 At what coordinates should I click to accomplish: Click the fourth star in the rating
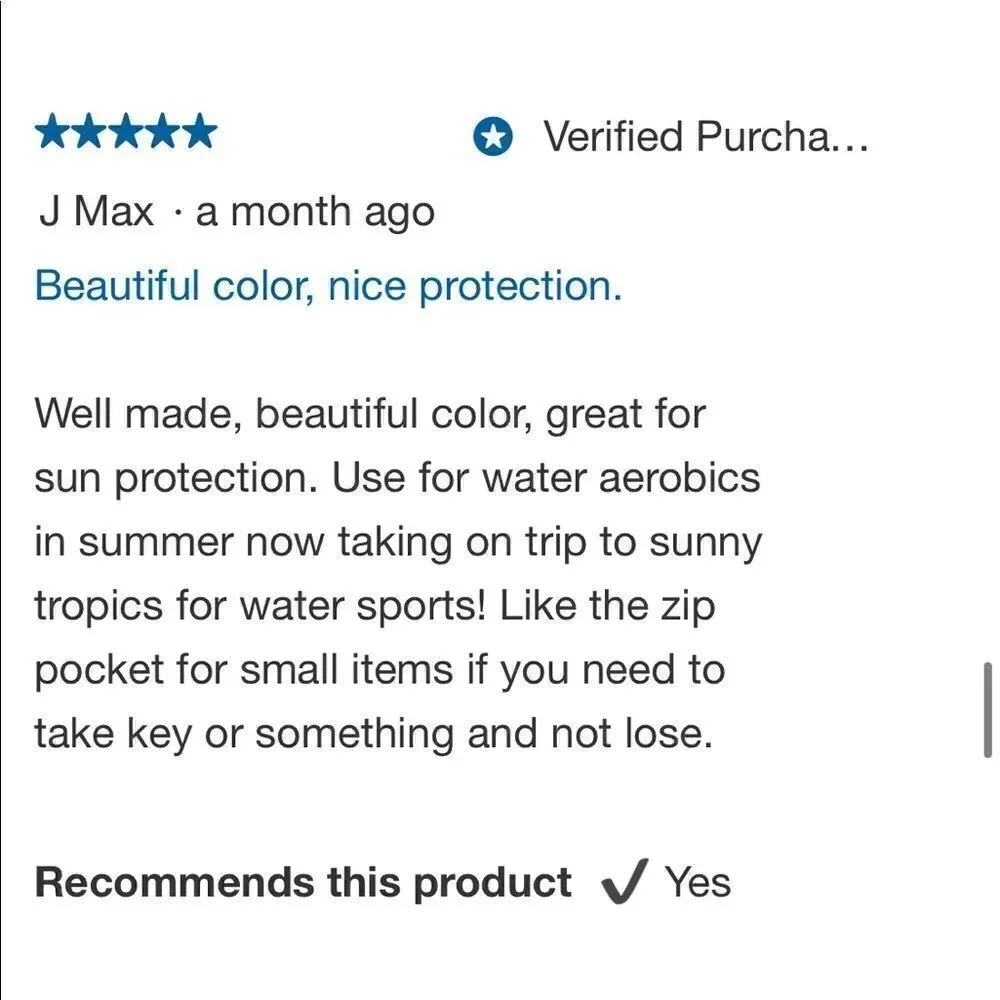[x=163, y=131]
